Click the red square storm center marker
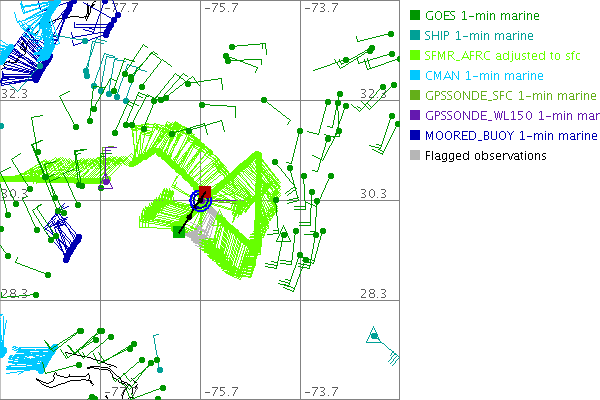This screenshot has height=400, width=600. (205, 191)
